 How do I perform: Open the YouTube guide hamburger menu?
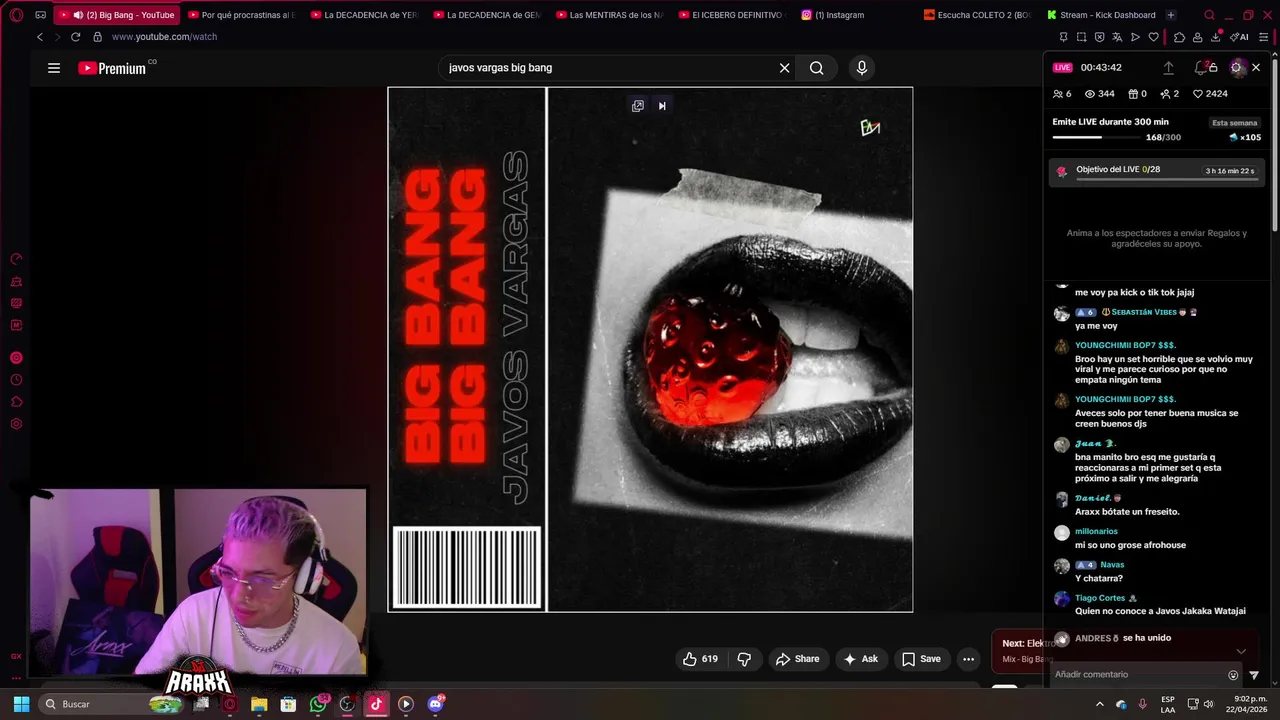coord(54,68)
